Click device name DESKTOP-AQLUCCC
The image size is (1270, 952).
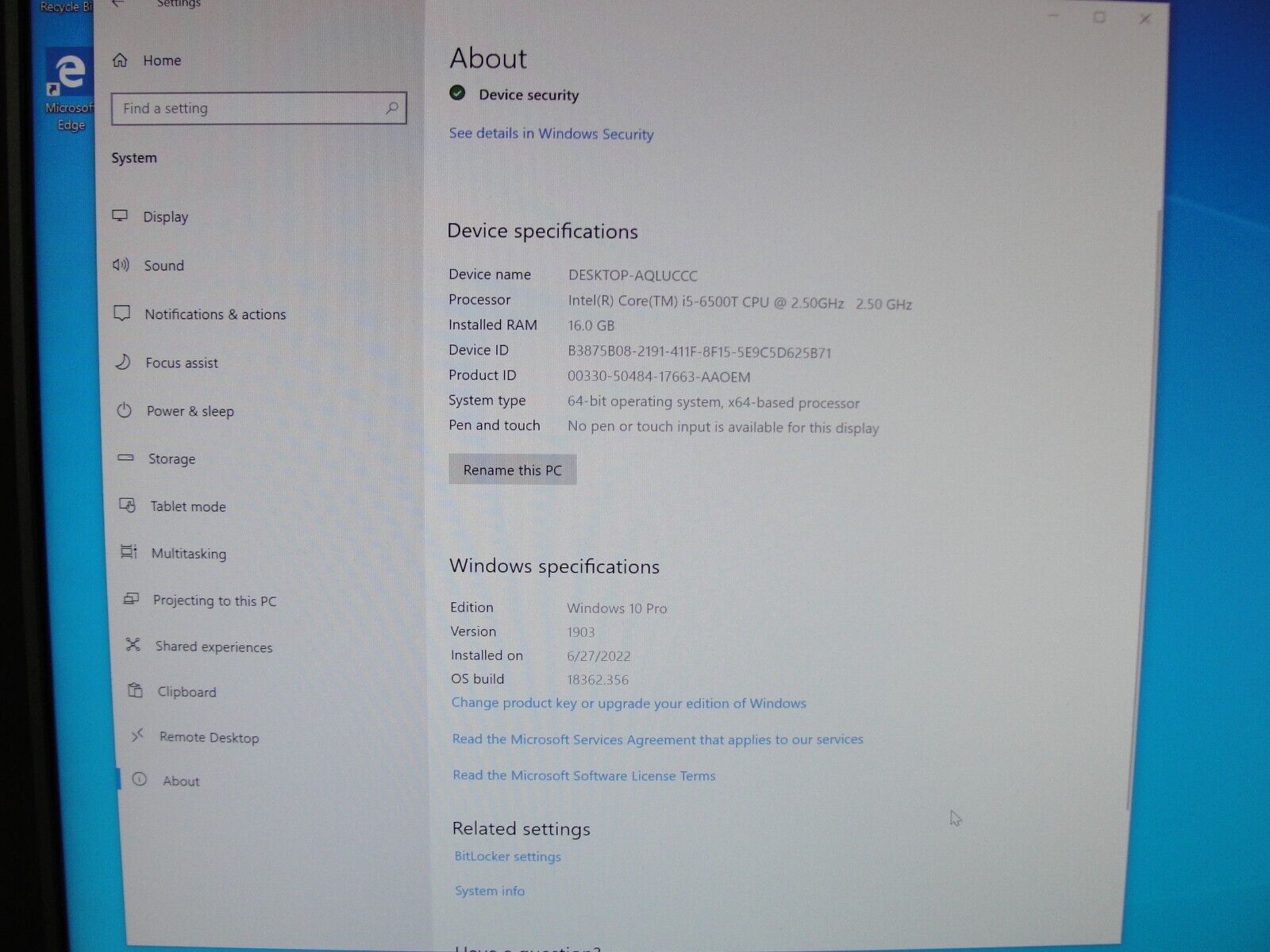633,275
